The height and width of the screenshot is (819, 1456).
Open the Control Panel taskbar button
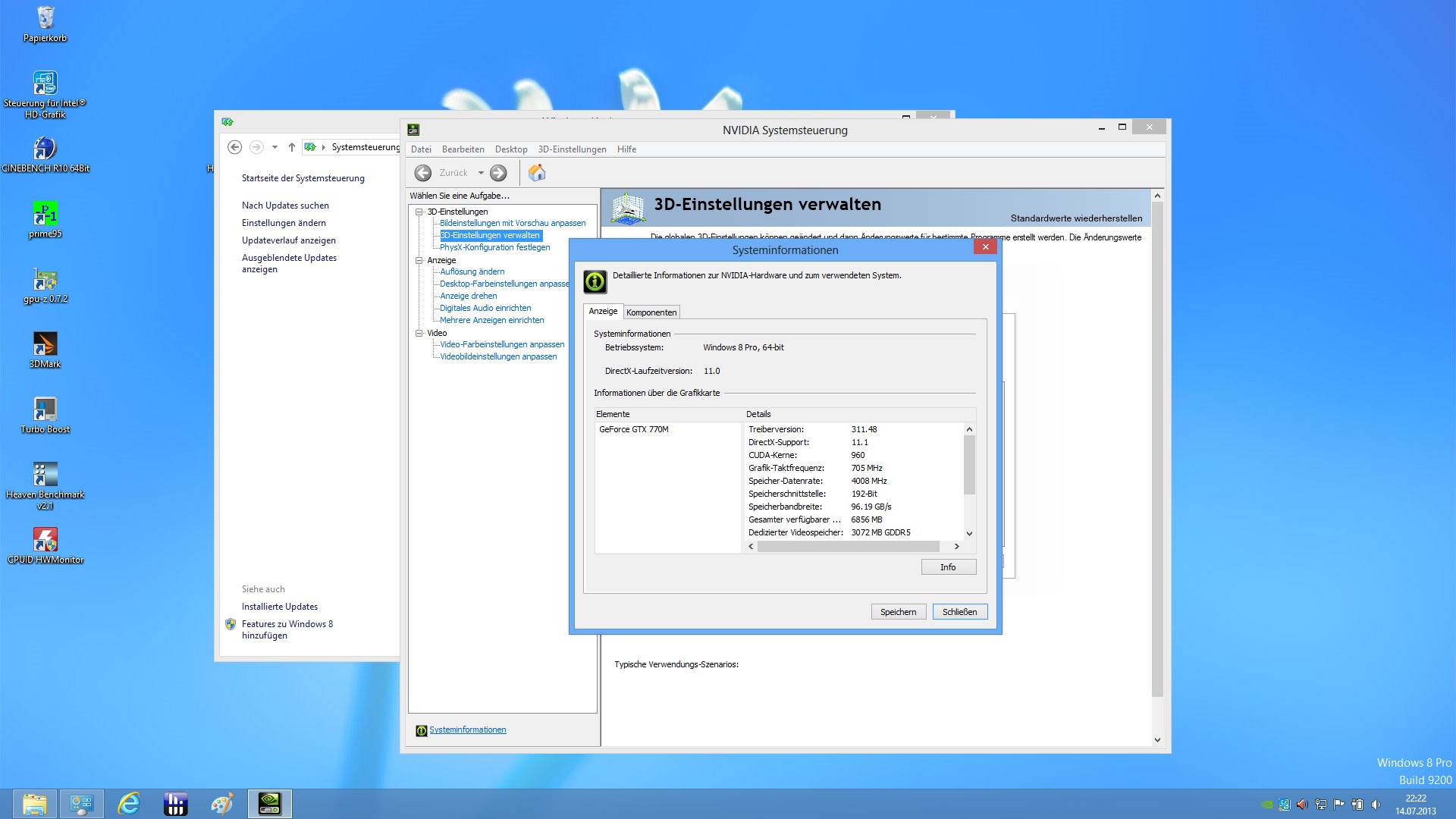[x=81, y=804]
